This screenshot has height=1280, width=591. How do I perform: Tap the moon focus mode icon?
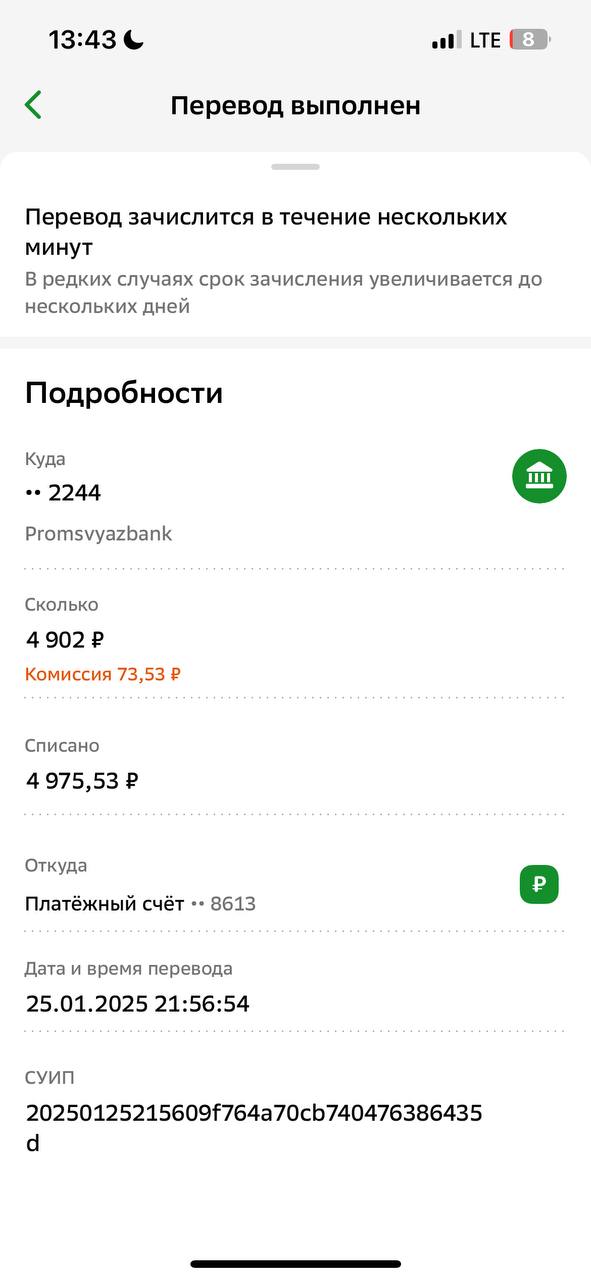(134, 40)
